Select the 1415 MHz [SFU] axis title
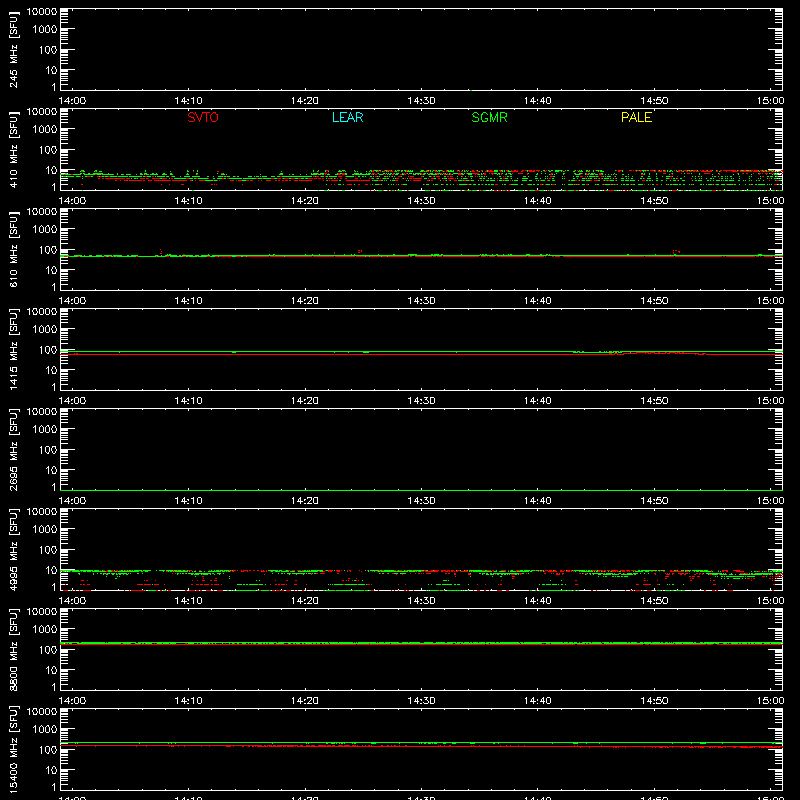The image size is (800, 800). 13,349
